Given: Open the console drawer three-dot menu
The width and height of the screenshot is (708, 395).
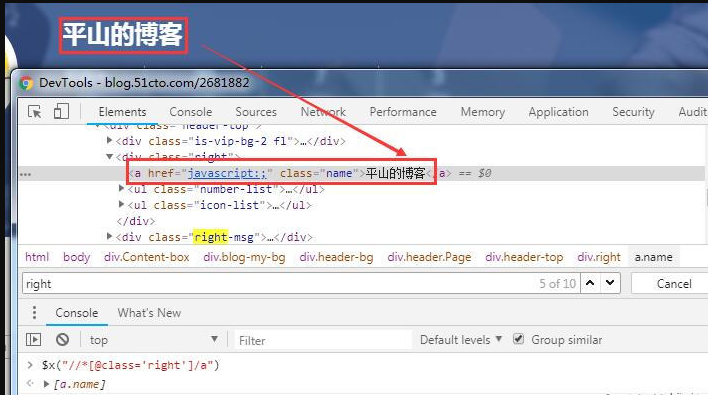Looking at the screenshot, I should [x=34, y=312].
